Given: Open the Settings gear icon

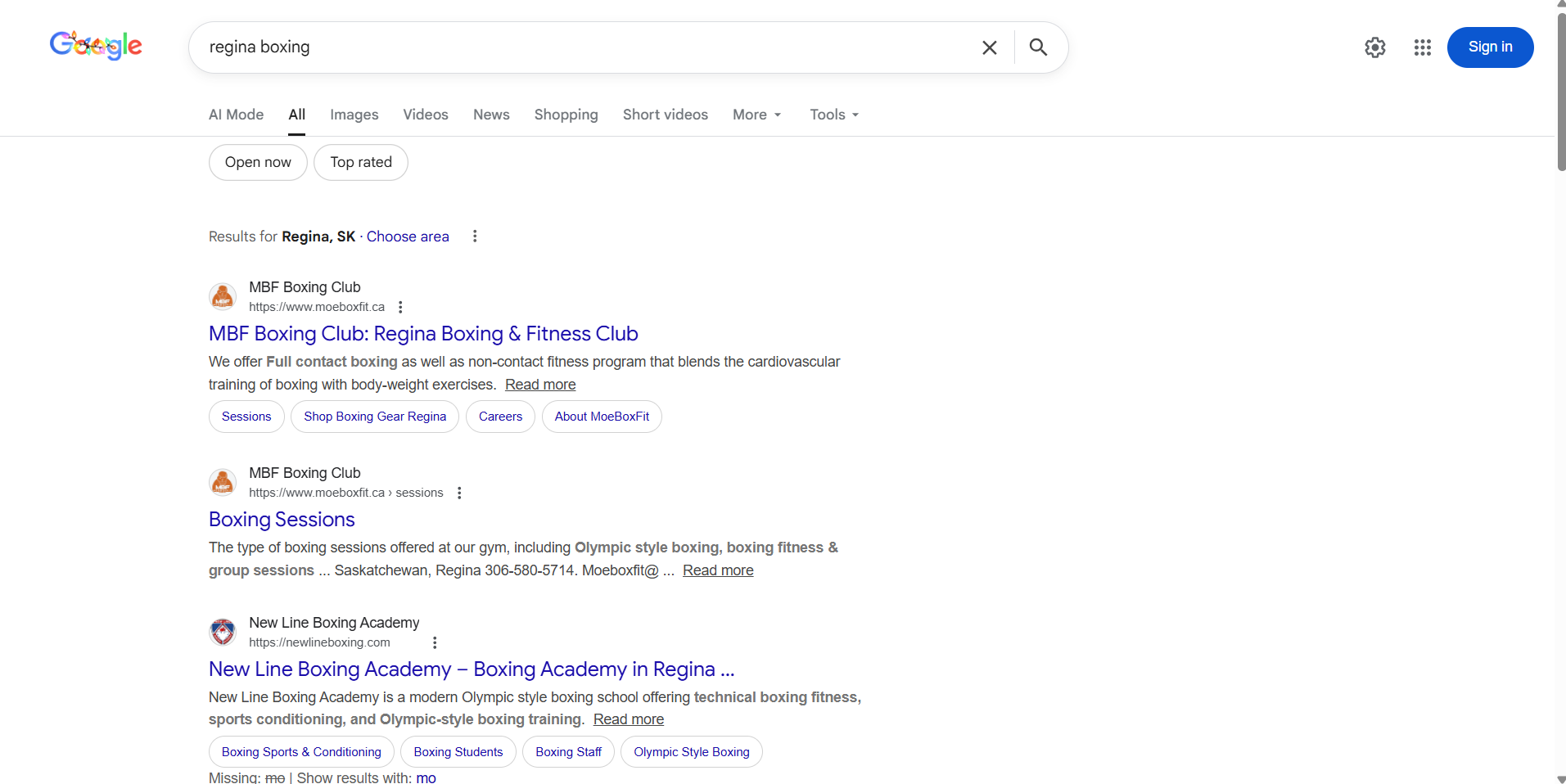Looking at the screenshot, I should pyautogui.click(x=1375, y=47).
